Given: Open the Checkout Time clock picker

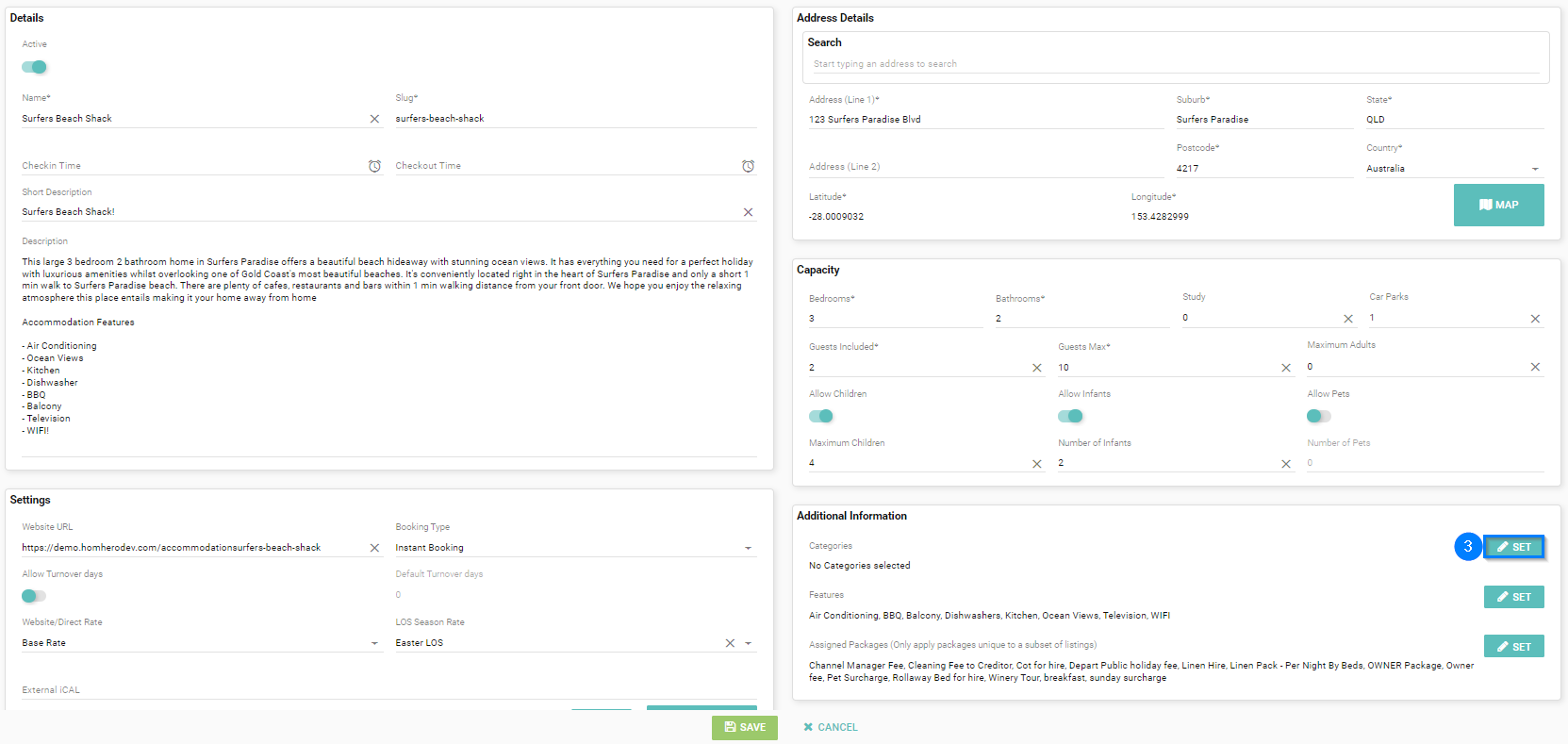Looking at the screenshot, I should click(748, 166).
